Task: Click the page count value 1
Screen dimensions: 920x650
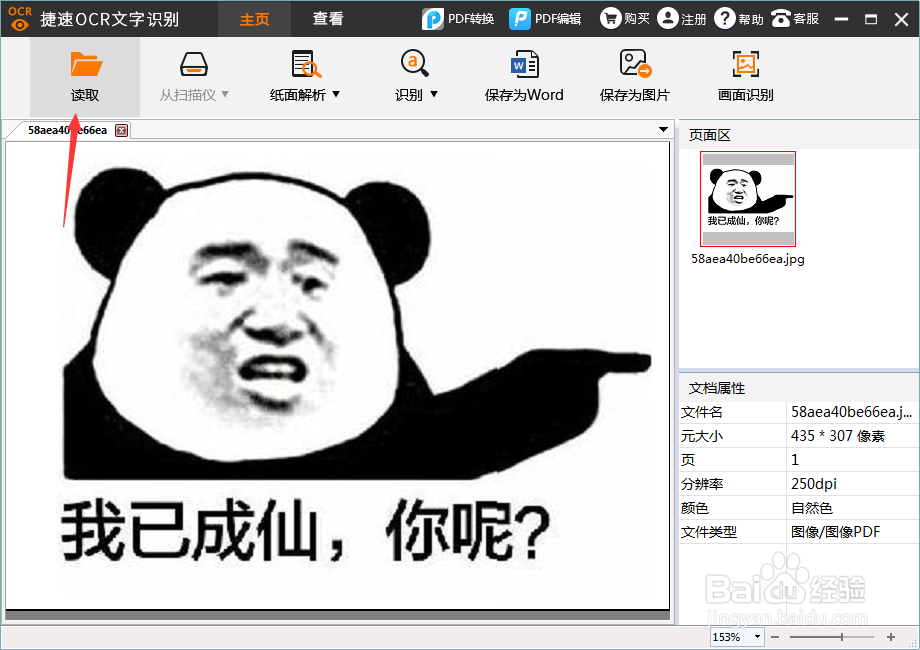Action: point(795,460)
